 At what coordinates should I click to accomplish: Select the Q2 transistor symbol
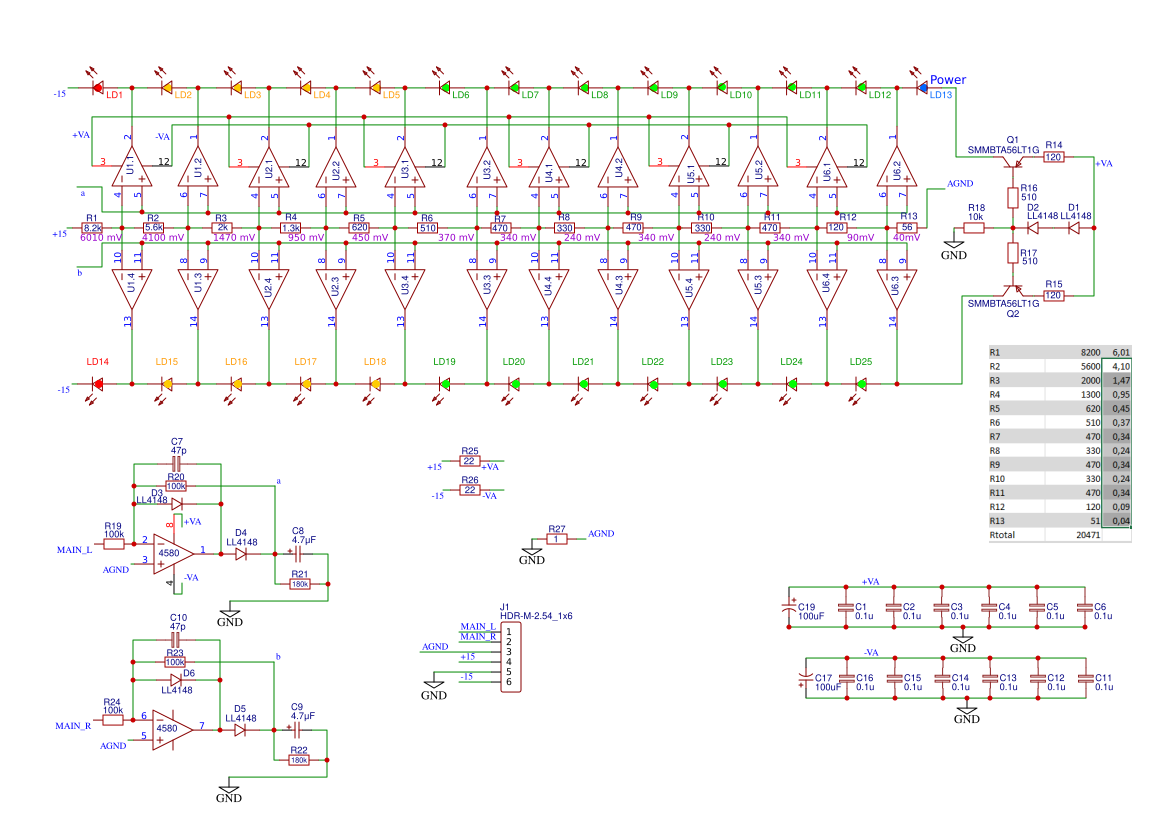pyautogui.click(x=1012, y=289)
